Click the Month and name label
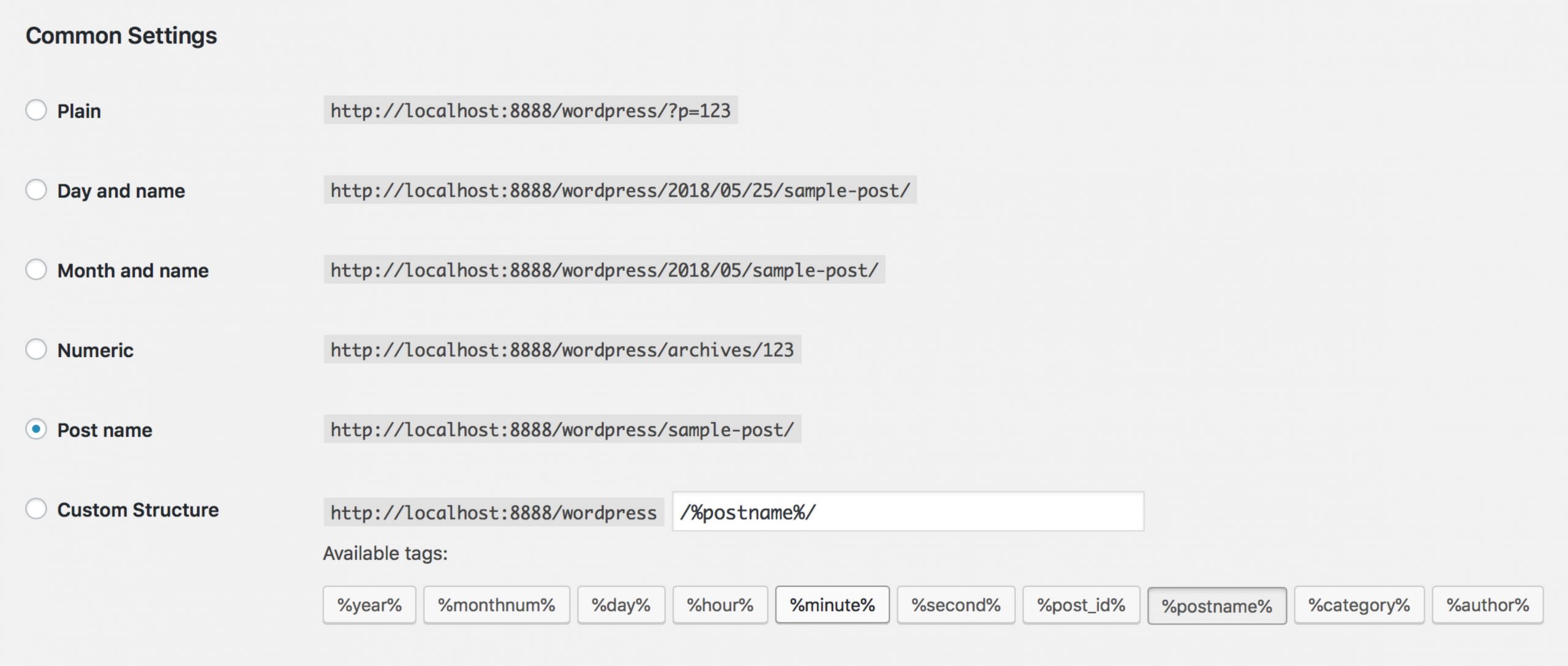Image resolution: width=1568 pixels, height=666 pixels. 133,270
